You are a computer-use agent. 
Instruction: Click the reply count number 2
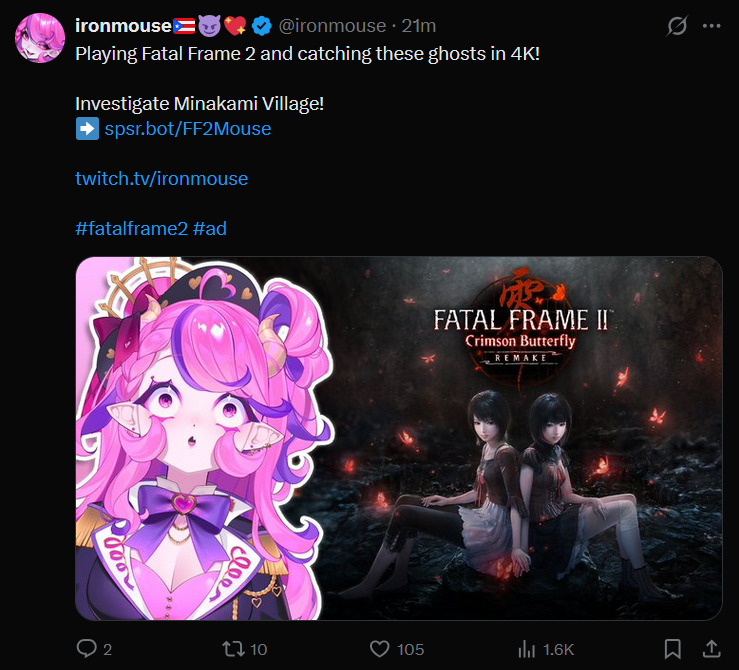point(107,650)
